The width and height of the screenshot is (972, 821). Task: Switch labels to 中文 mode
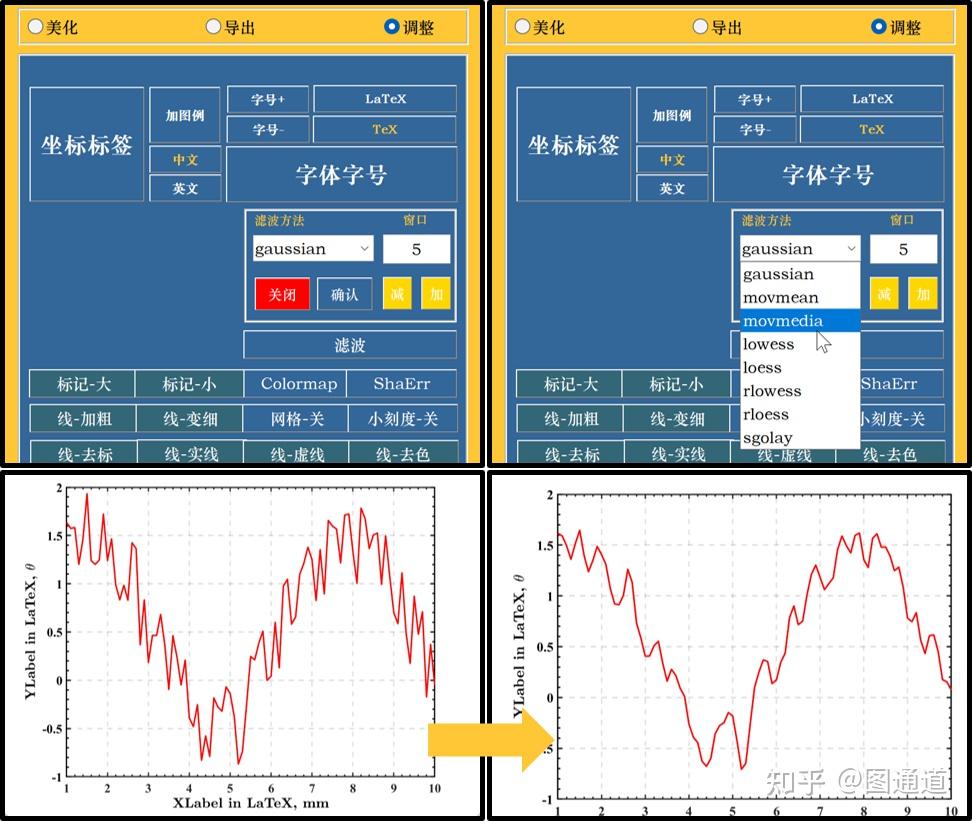[x=185, y=160]
